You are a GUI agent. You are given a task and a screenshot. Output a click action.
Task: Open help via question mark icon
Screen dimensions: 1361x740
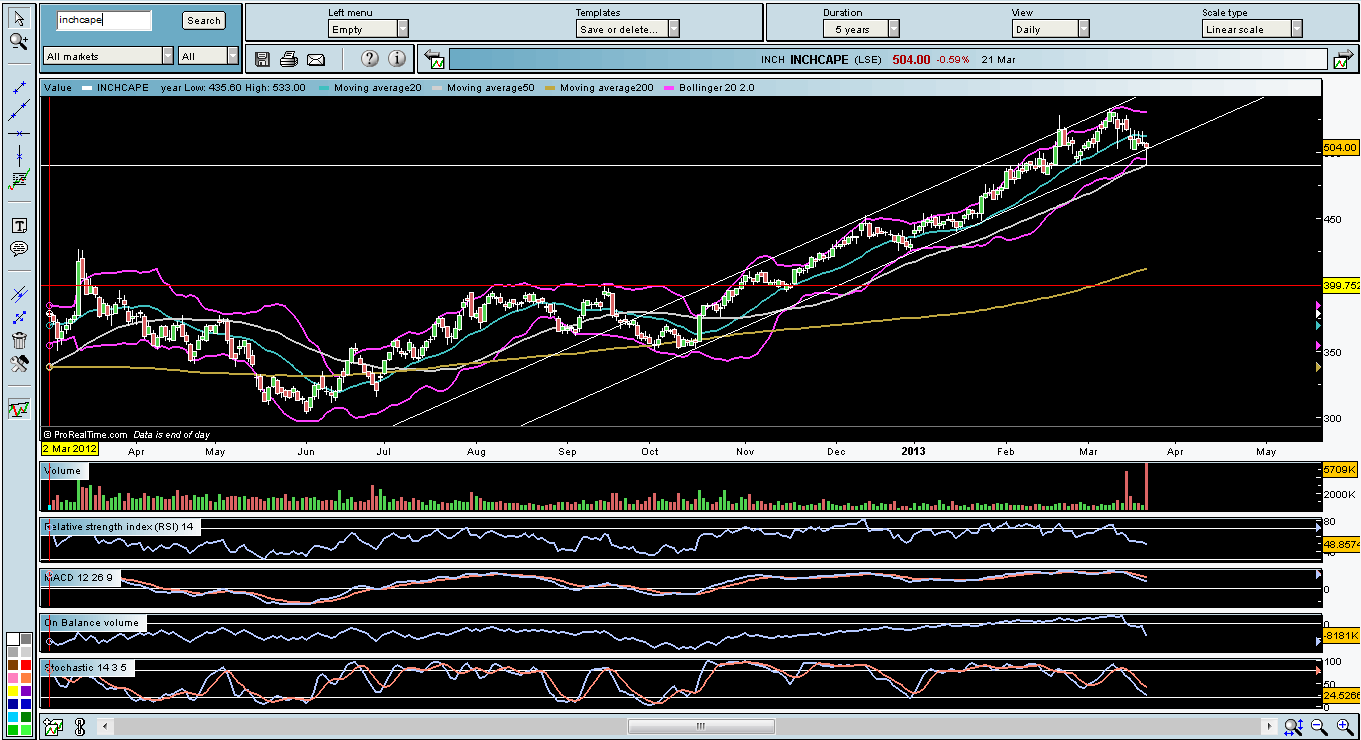coord(370,59)
